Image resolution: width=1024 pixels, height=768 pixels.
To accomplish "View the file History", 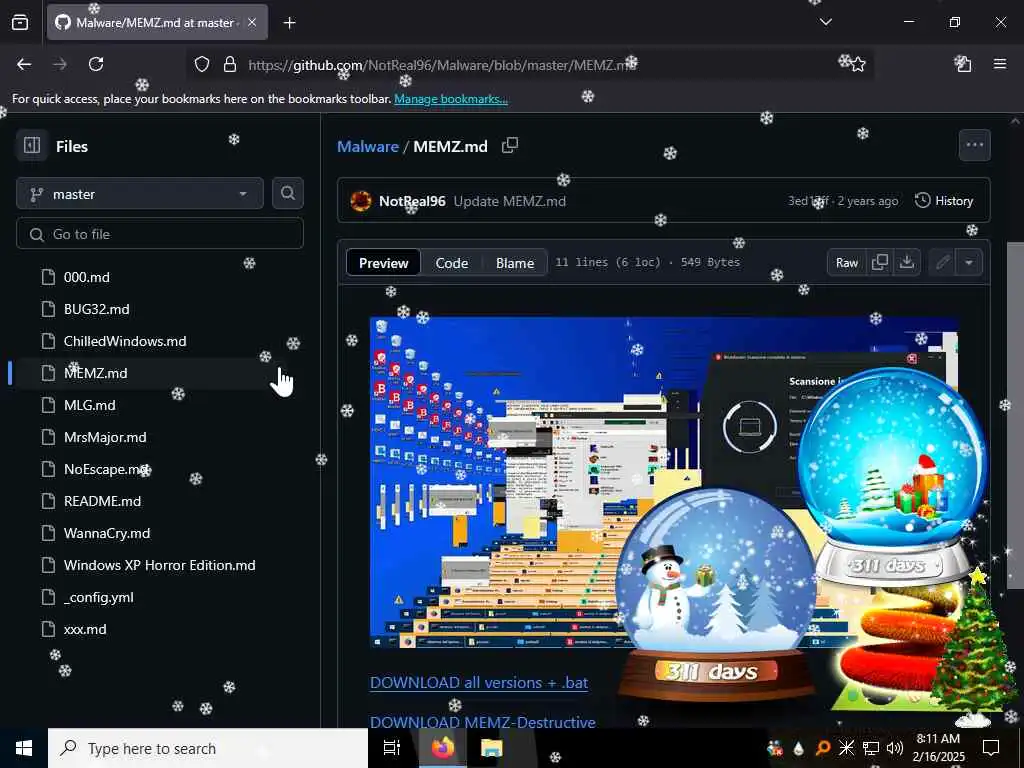I will click(x=944, y=201).
